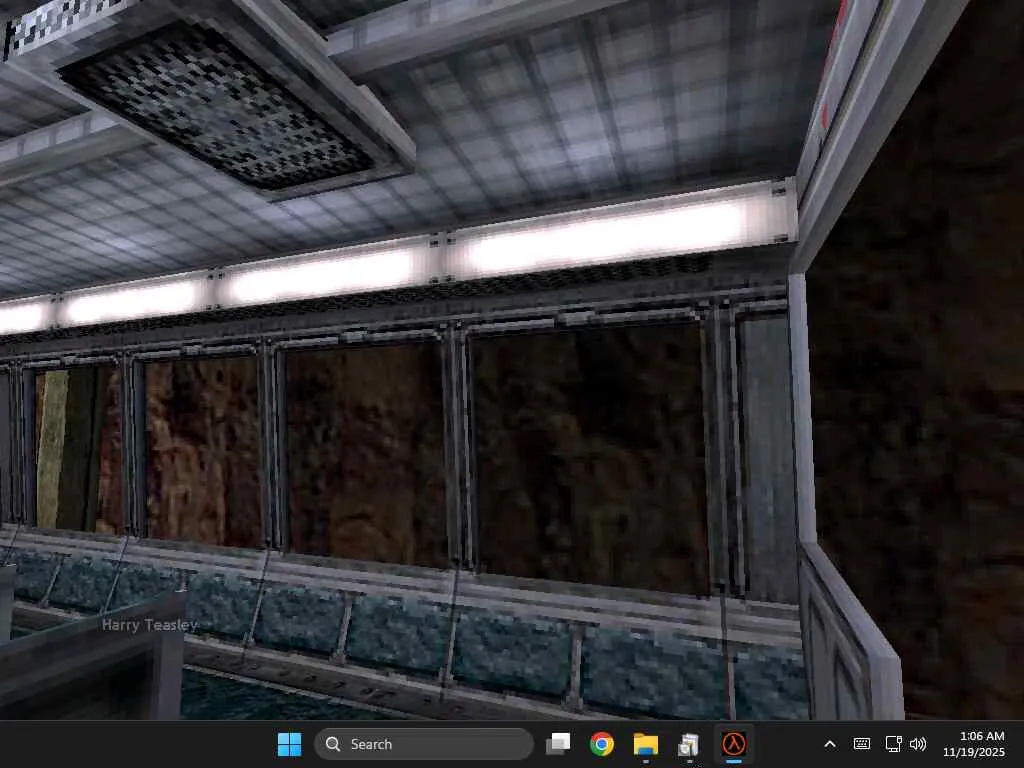Open network settings tray icon
The image size is (1024, 768).
point(893,744)
